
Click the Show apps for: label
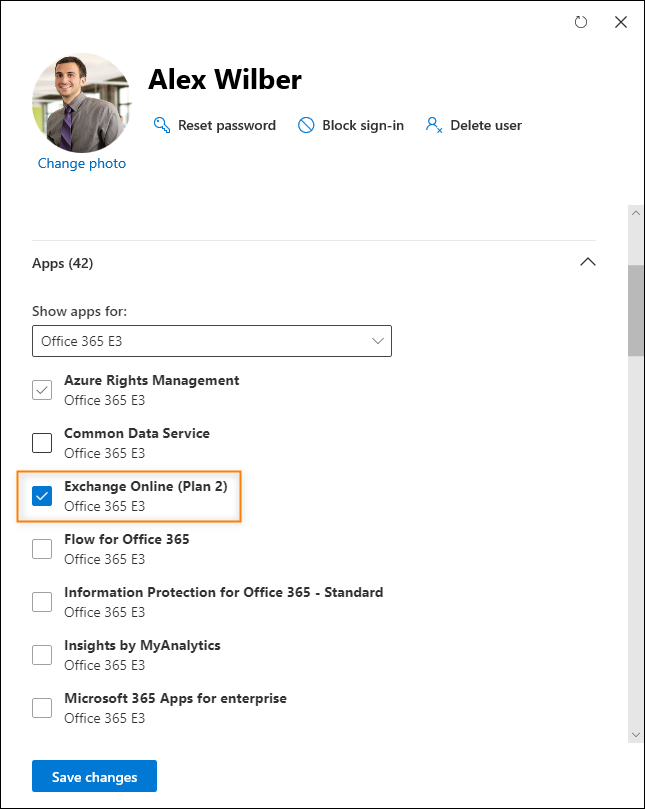pyautogui.click(x=79, y=311)
